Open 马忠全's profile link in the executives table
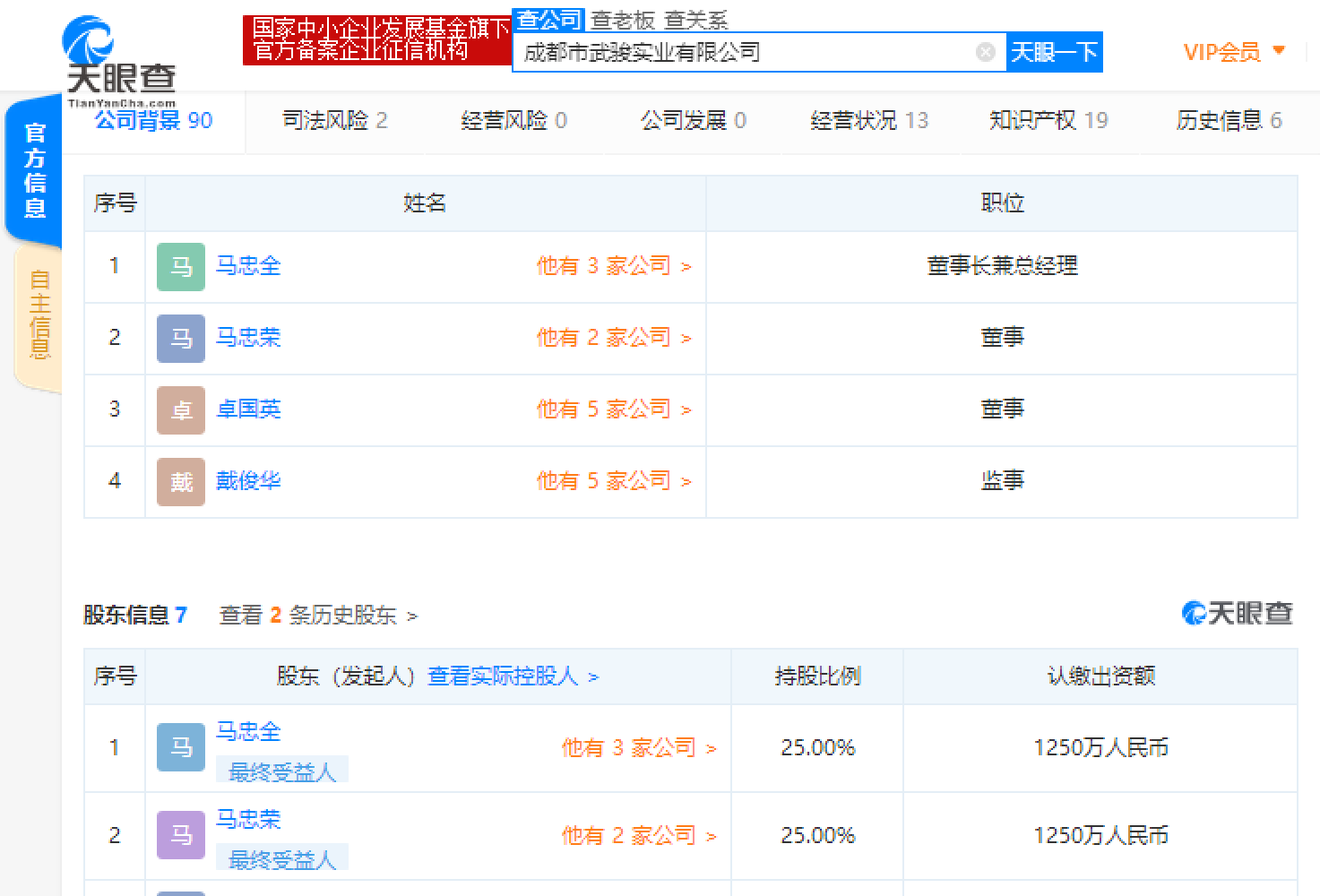The width and height of the screenshot is (1320, 896). point(248,266)
